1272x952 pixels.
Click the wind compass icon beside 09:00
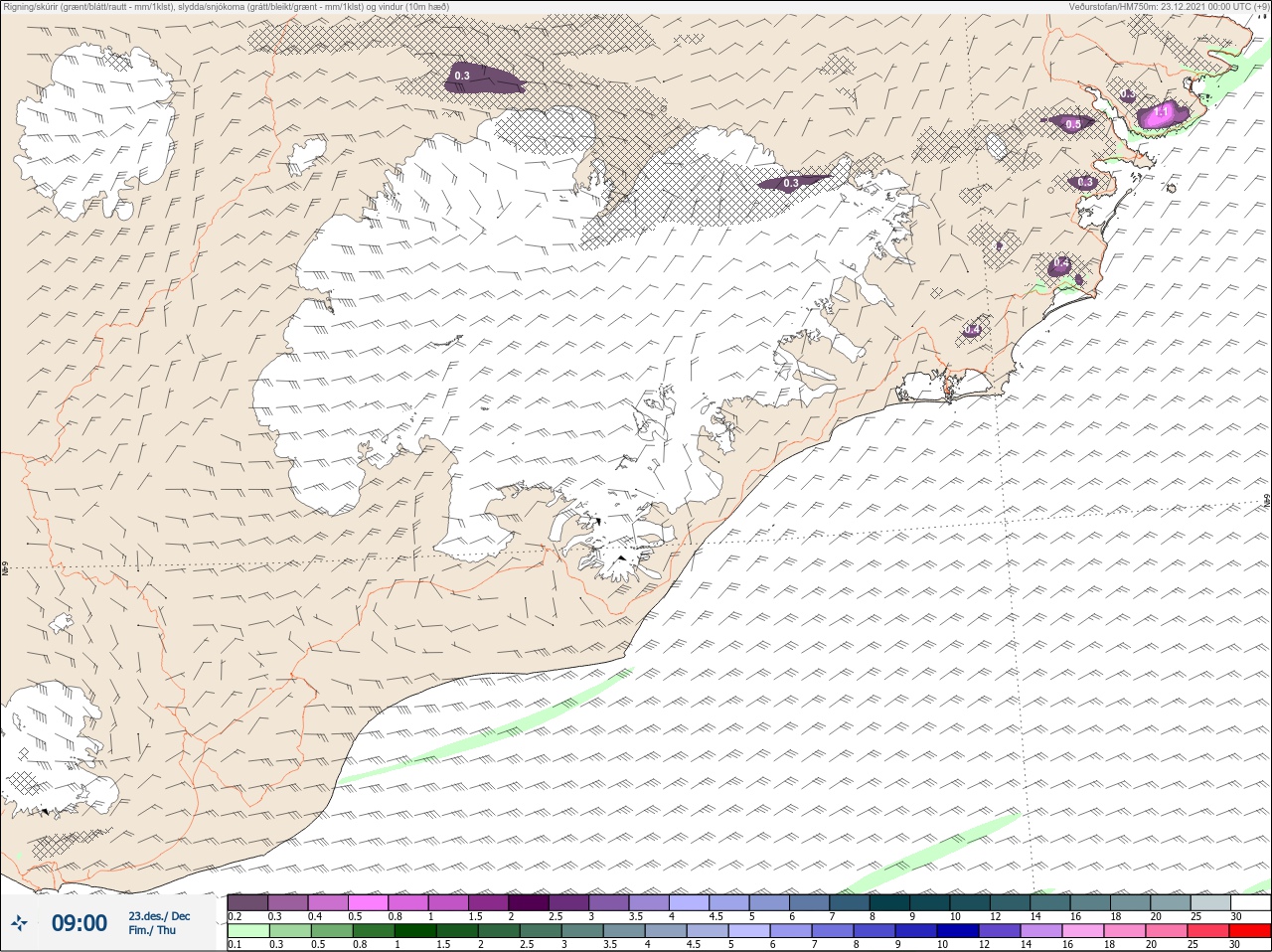click(x=20, y=923)
